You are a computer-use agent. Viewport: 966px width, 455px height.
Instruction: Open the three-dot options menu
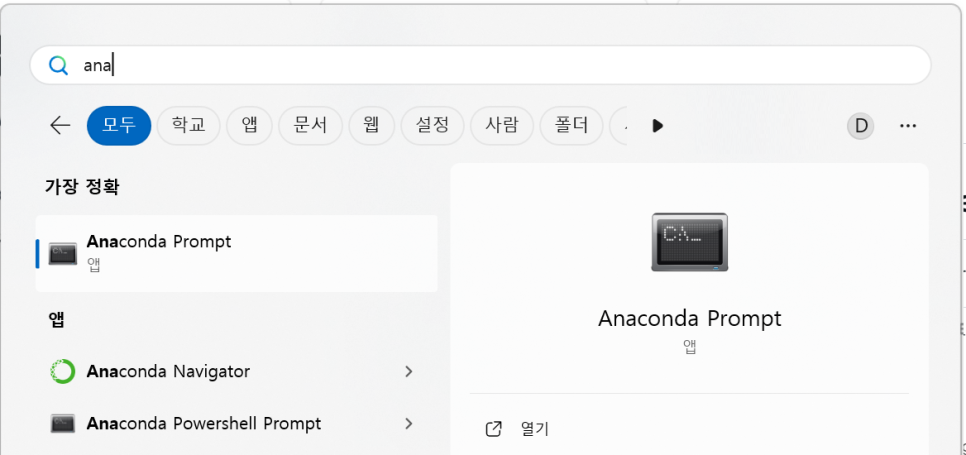(x=907, y=126)
